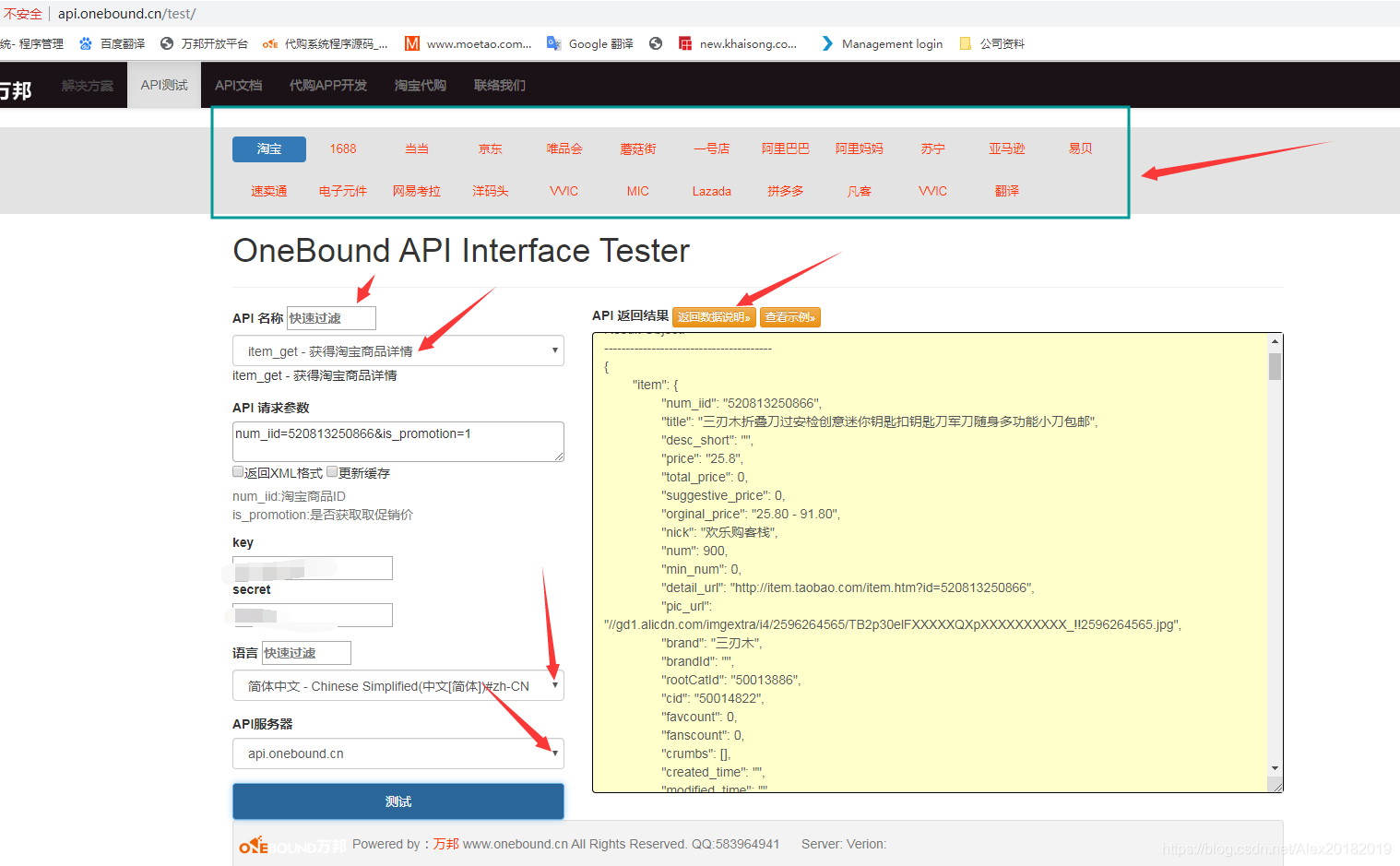The height and width of the screenshot is (866, 1400).
Task: Select the 翻译 platform link
Action: [1007, 191]
